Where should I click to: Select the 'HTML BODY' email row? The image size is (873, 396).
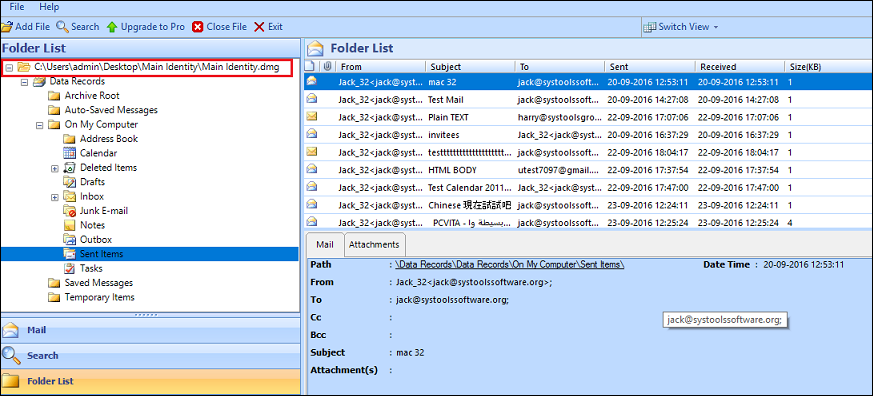588,170
